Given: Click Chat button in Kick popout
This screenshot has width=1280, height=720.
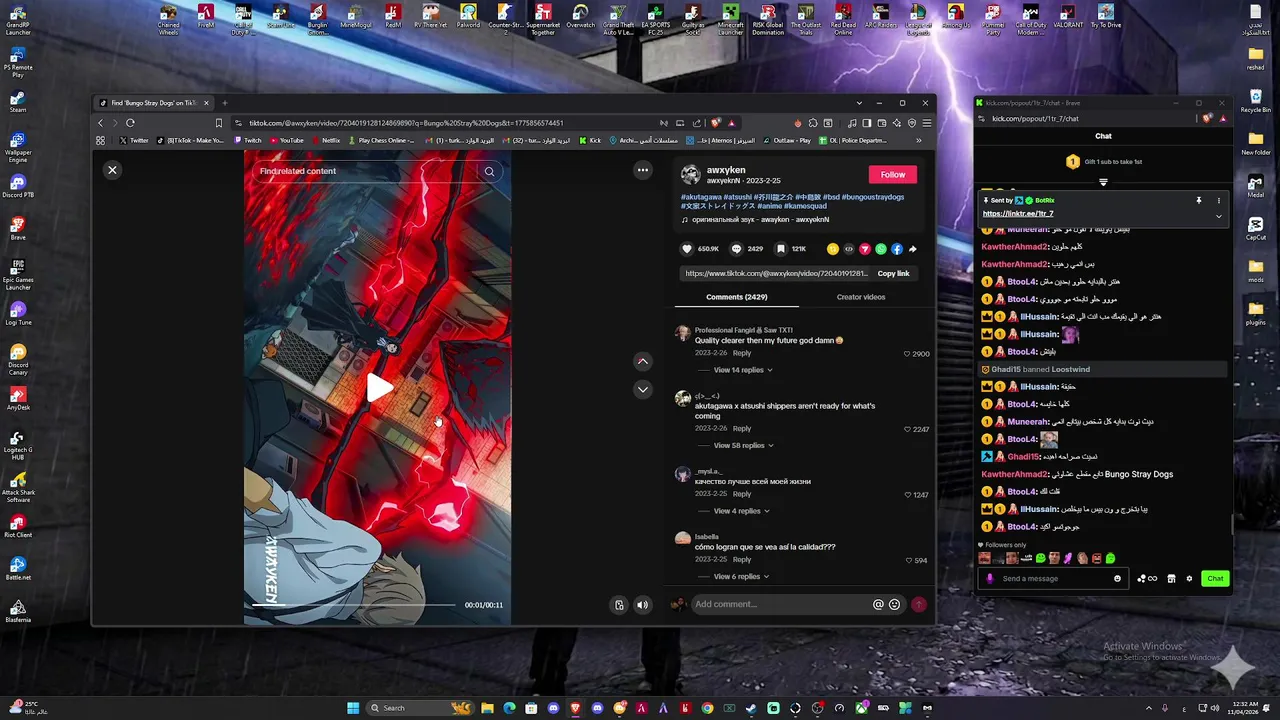Looking at the screenshot, I should tap(1215, 578).
